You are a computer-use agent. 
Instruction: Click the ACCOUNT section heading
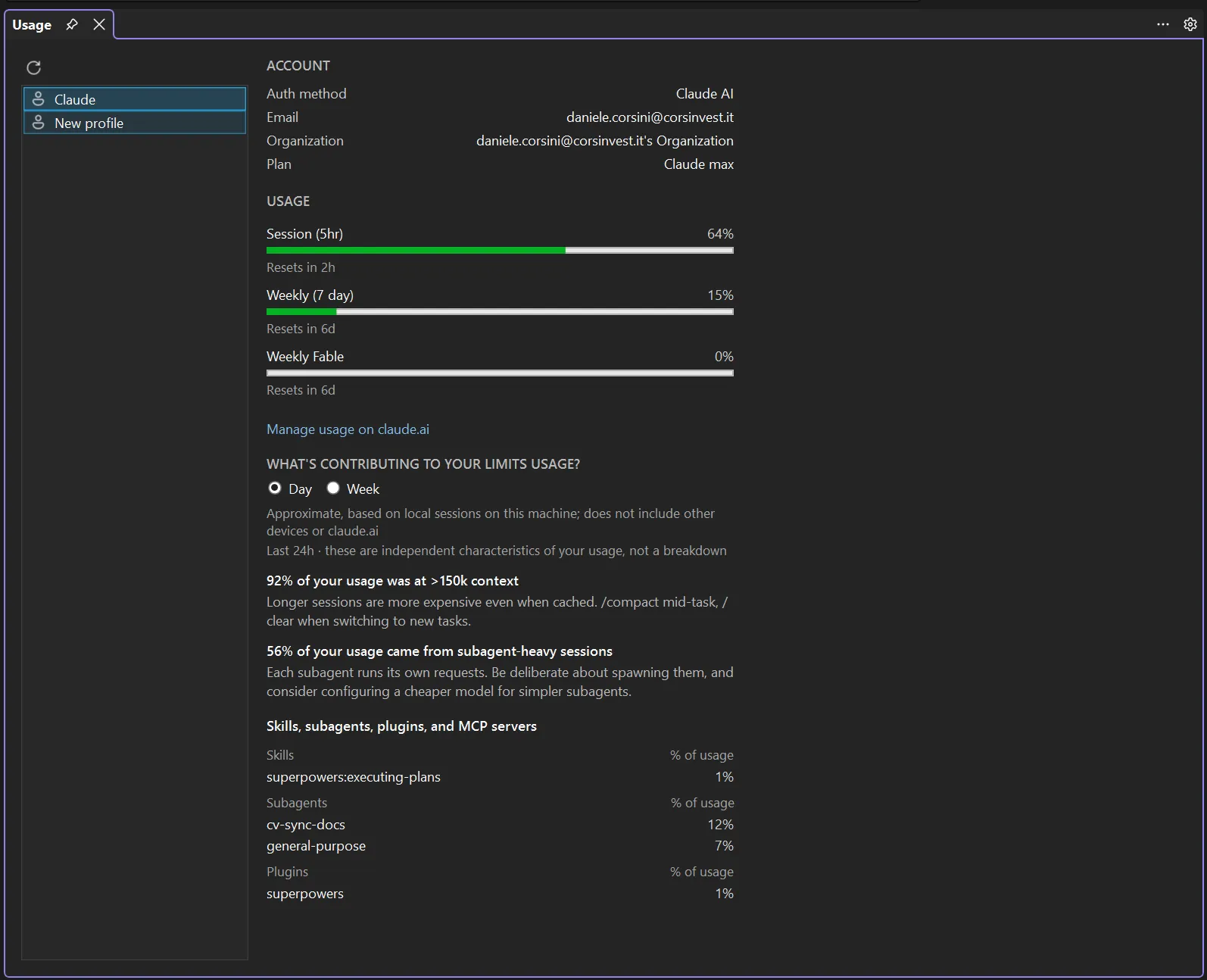point(298,66)
